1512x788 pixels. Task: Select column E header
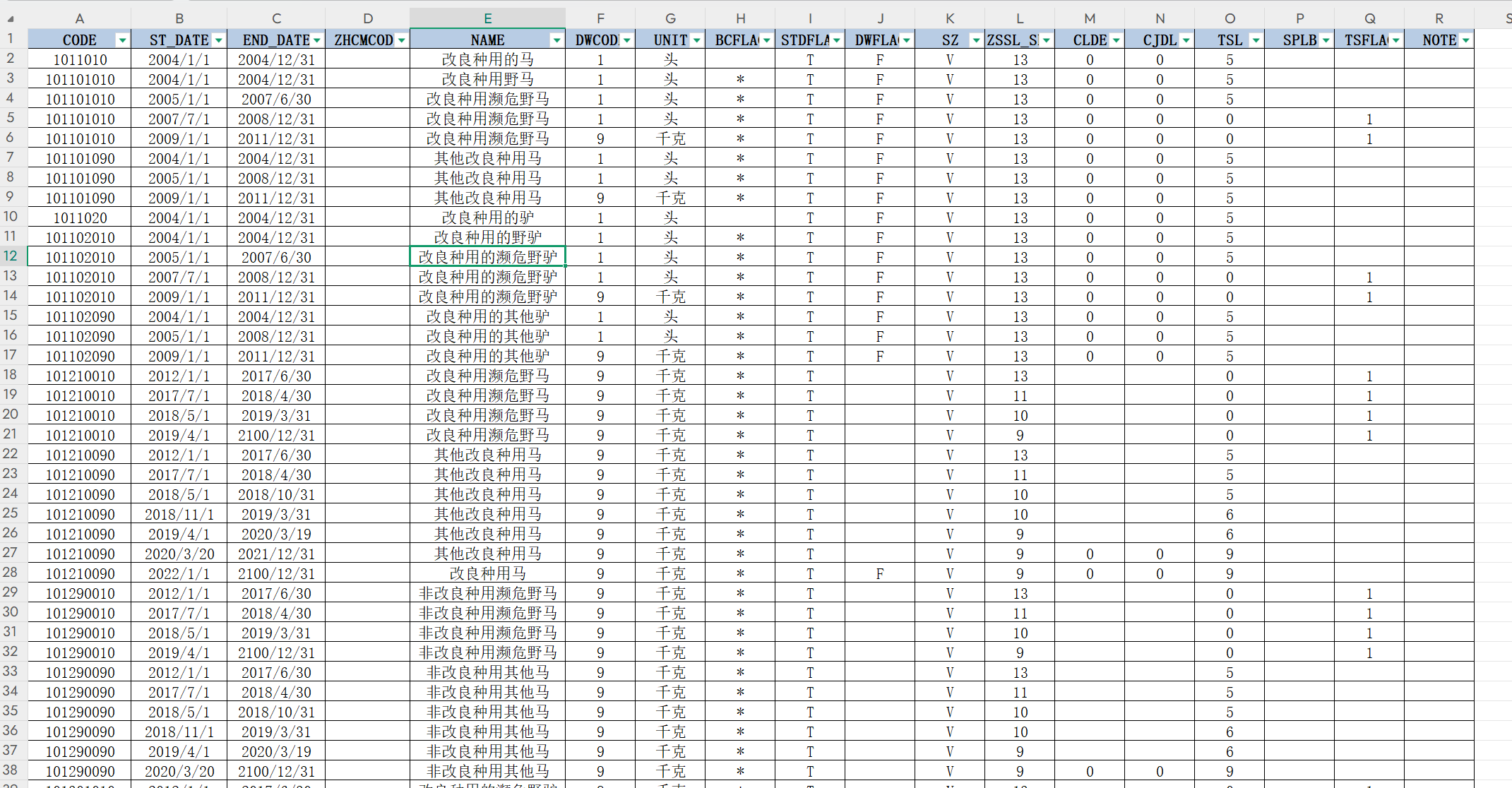pyautogui.click(x=487, y=18)
